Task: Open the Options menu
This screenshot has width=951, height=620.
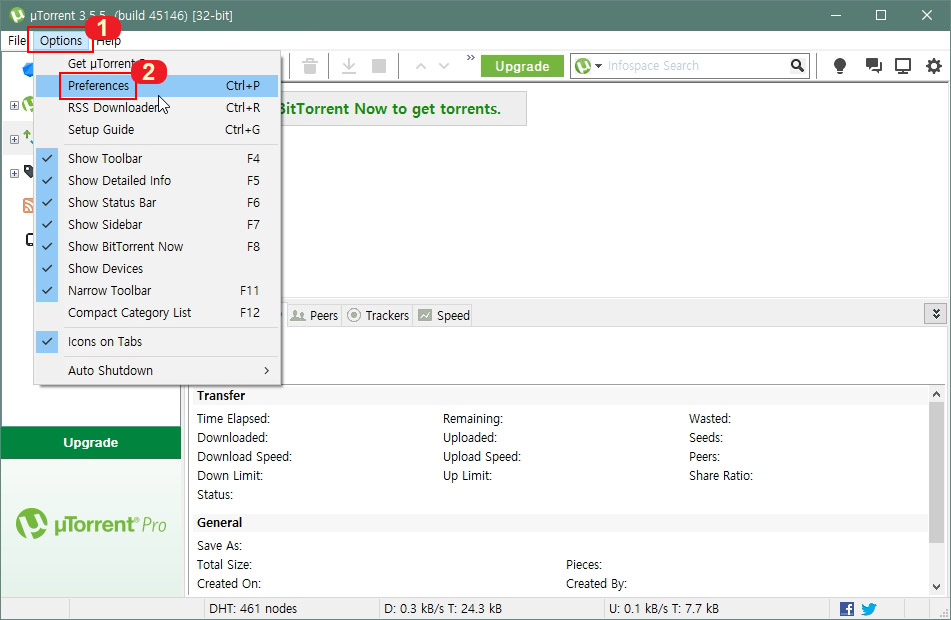Action: tap(61, 41)
